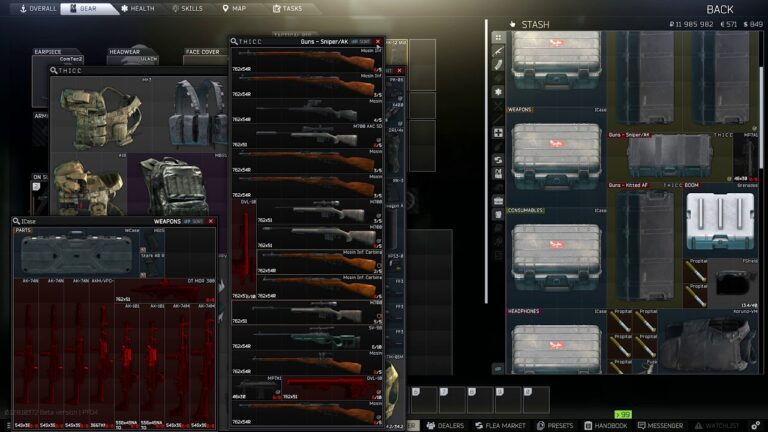Click search magnifier in Guns - Sniper/AK window
Viewport: 768px width, 432px height.
point(234,42)
